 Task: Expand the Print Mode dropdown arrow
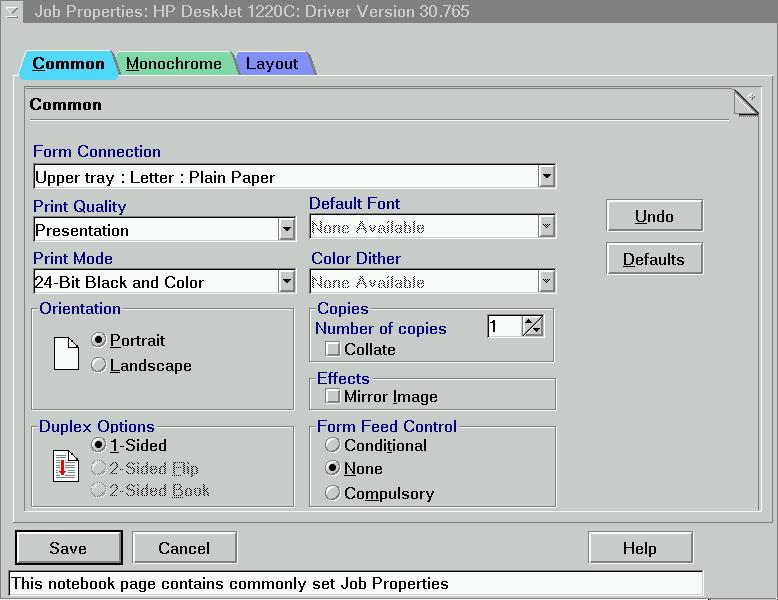coord(286,281)
